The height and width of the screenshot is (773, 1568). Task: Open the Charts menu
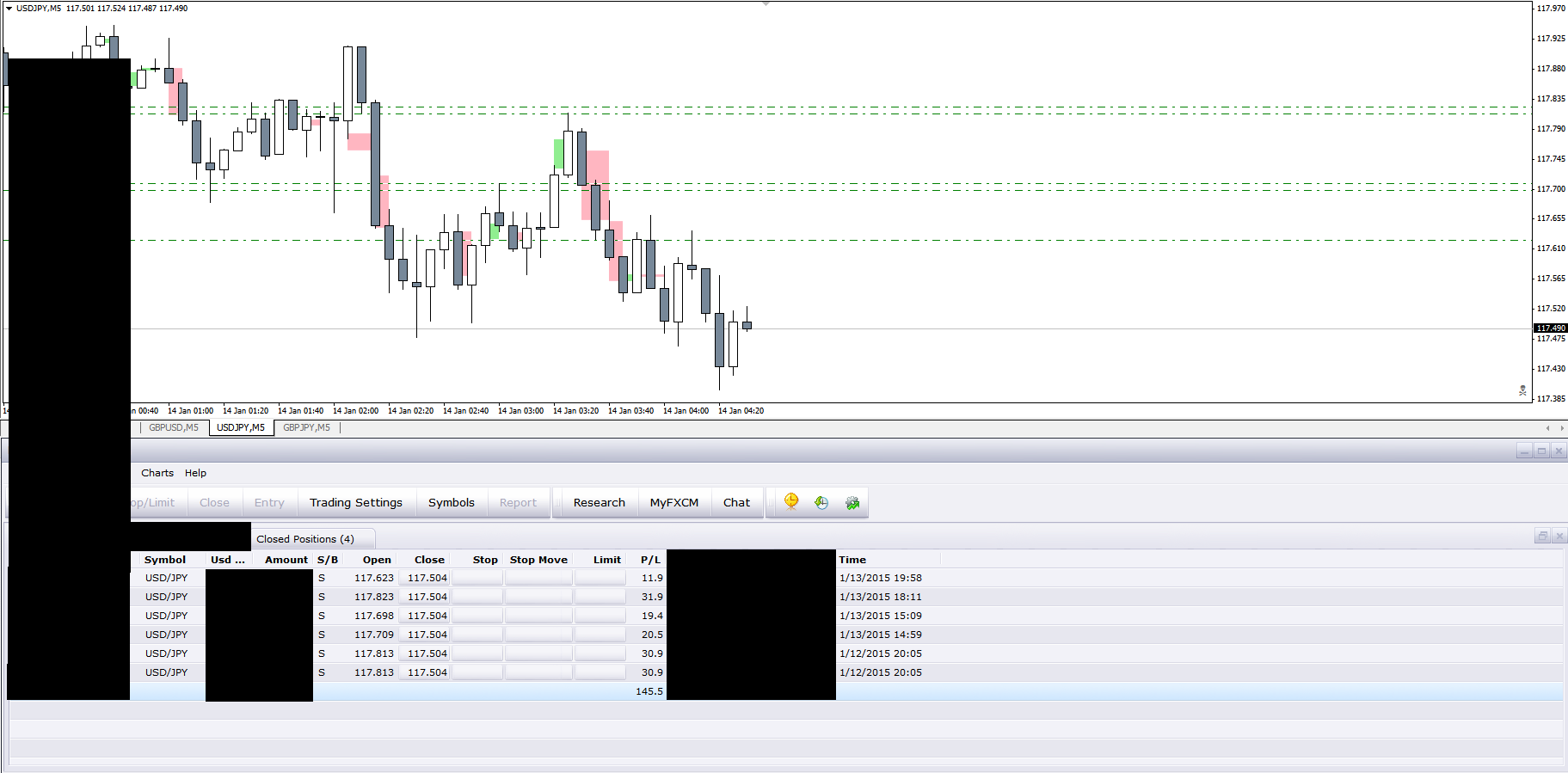pos(157,473)
